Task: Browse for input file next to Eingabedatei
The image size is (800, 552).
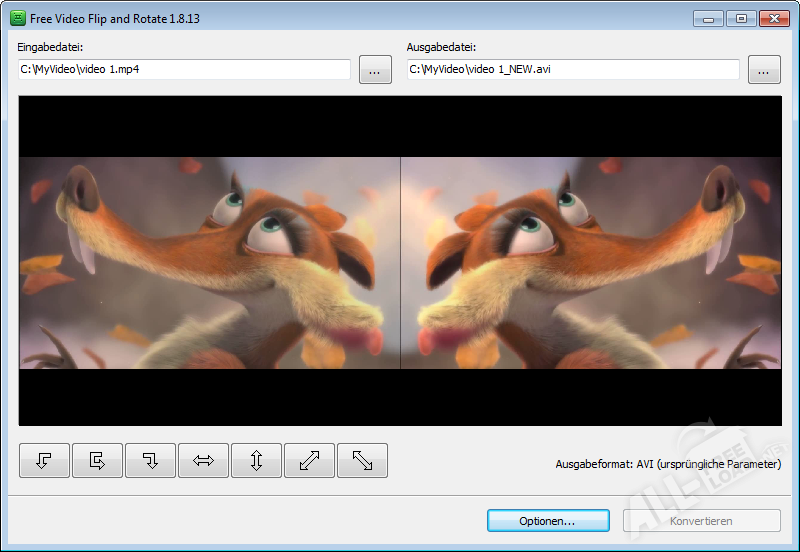Action: [x=375, y=70]
